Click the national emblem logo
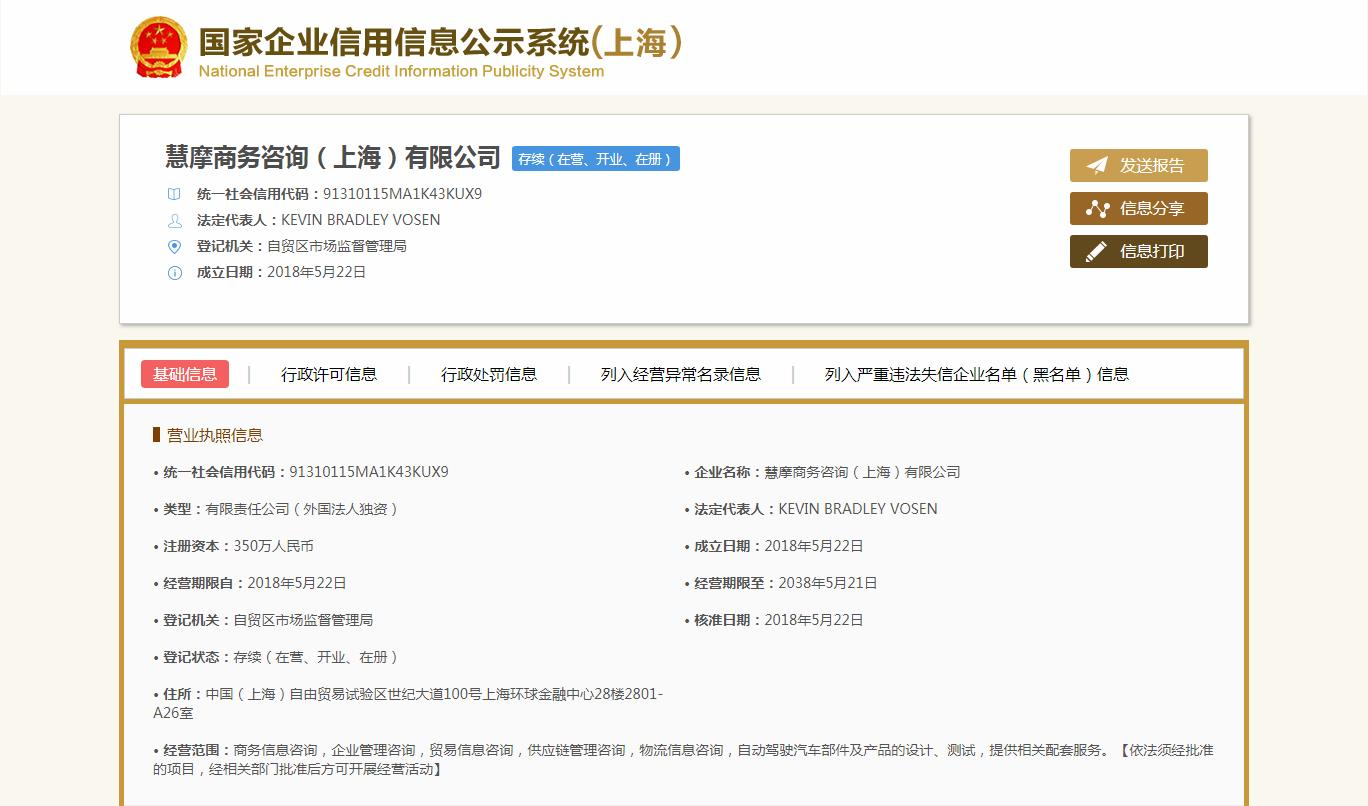Image resolution: width=1368 pixels, height=806 pixels. click(x=158, y=47)
